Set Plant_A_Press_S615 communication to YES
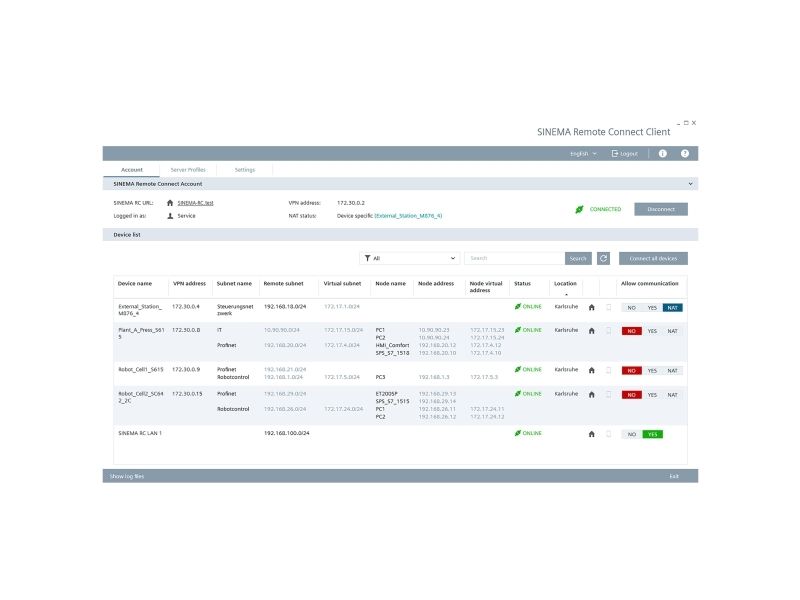 652,331
